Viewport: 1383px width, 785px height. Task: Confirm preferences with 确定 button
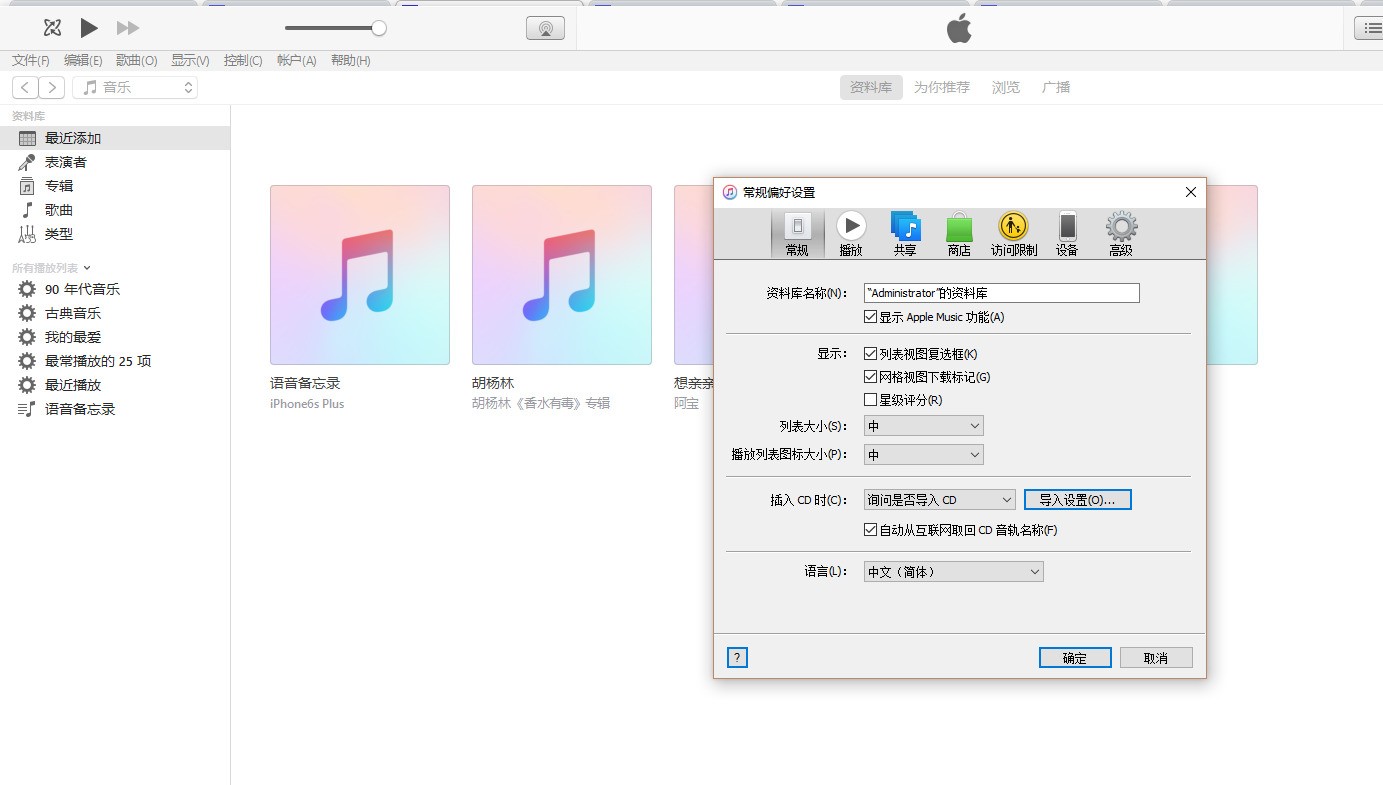click(x=1075, y=657)
